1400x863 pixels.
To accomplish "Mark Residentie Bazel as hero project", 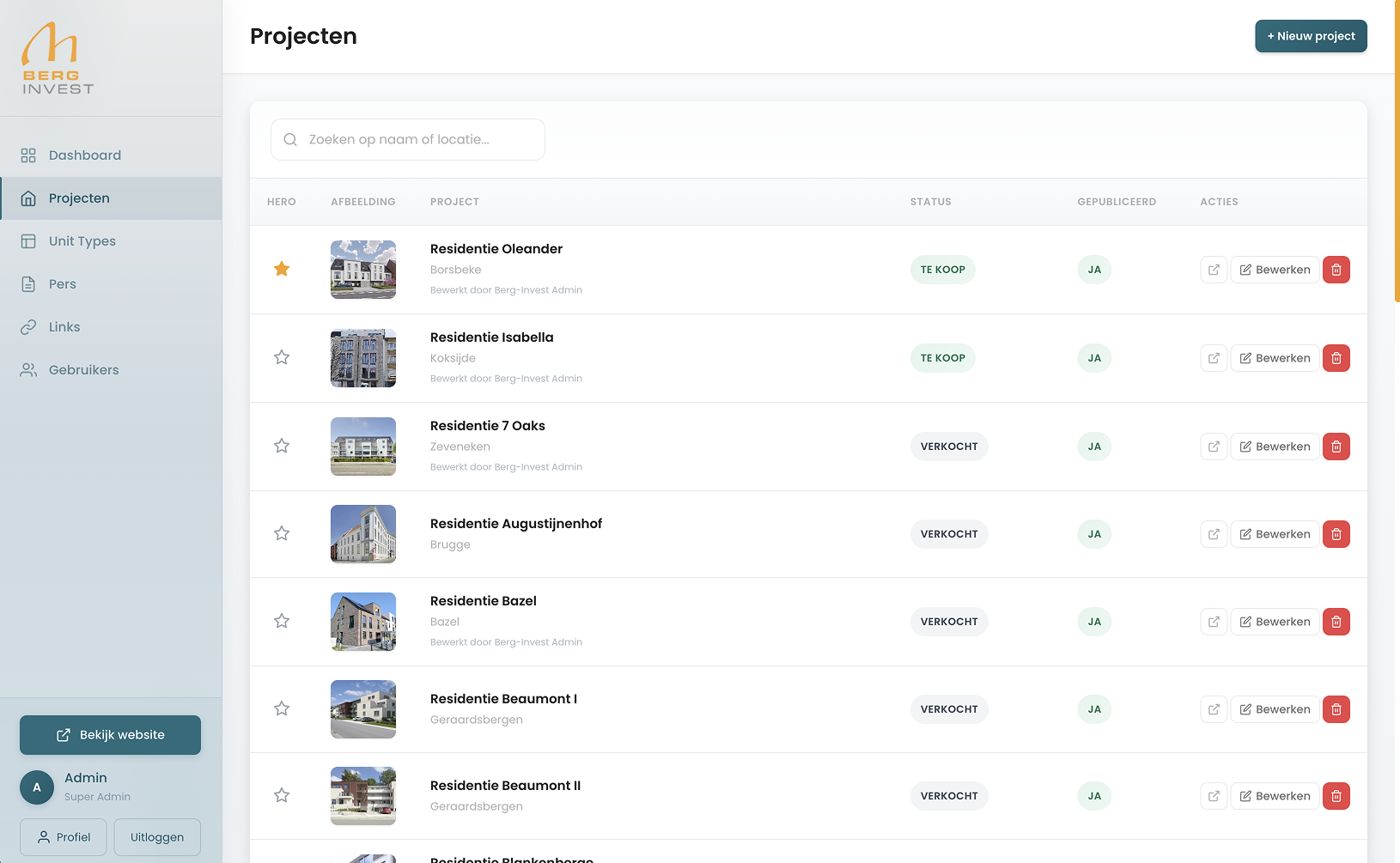I will pyautogui.click(x=281, y=621).
